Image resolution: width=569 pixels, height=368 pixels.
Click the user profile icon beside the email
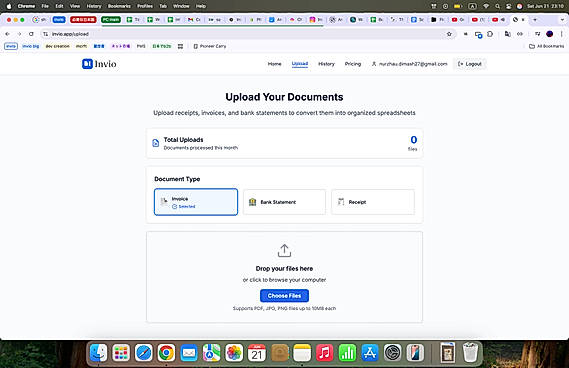[374, 64]
